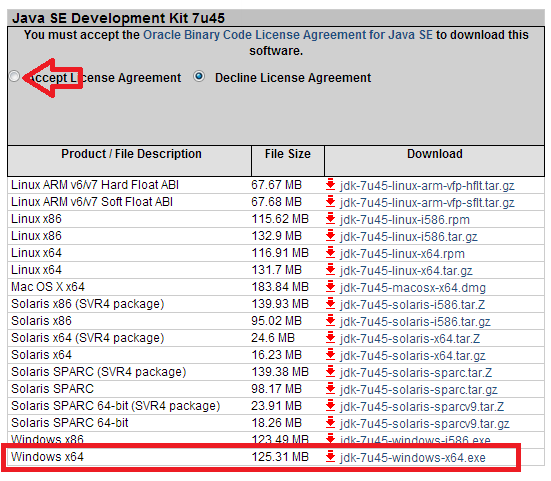
Task: Click the Solaris x86 (SVR4 package) cell
Action: (x=87, y=304)
